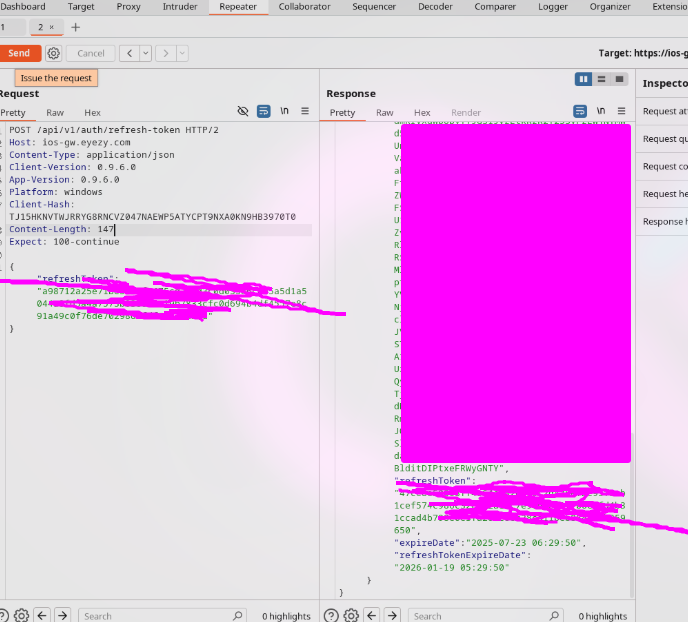Open request search settings gear
Viewport: 688px width, 622px height.
point(22,615)
